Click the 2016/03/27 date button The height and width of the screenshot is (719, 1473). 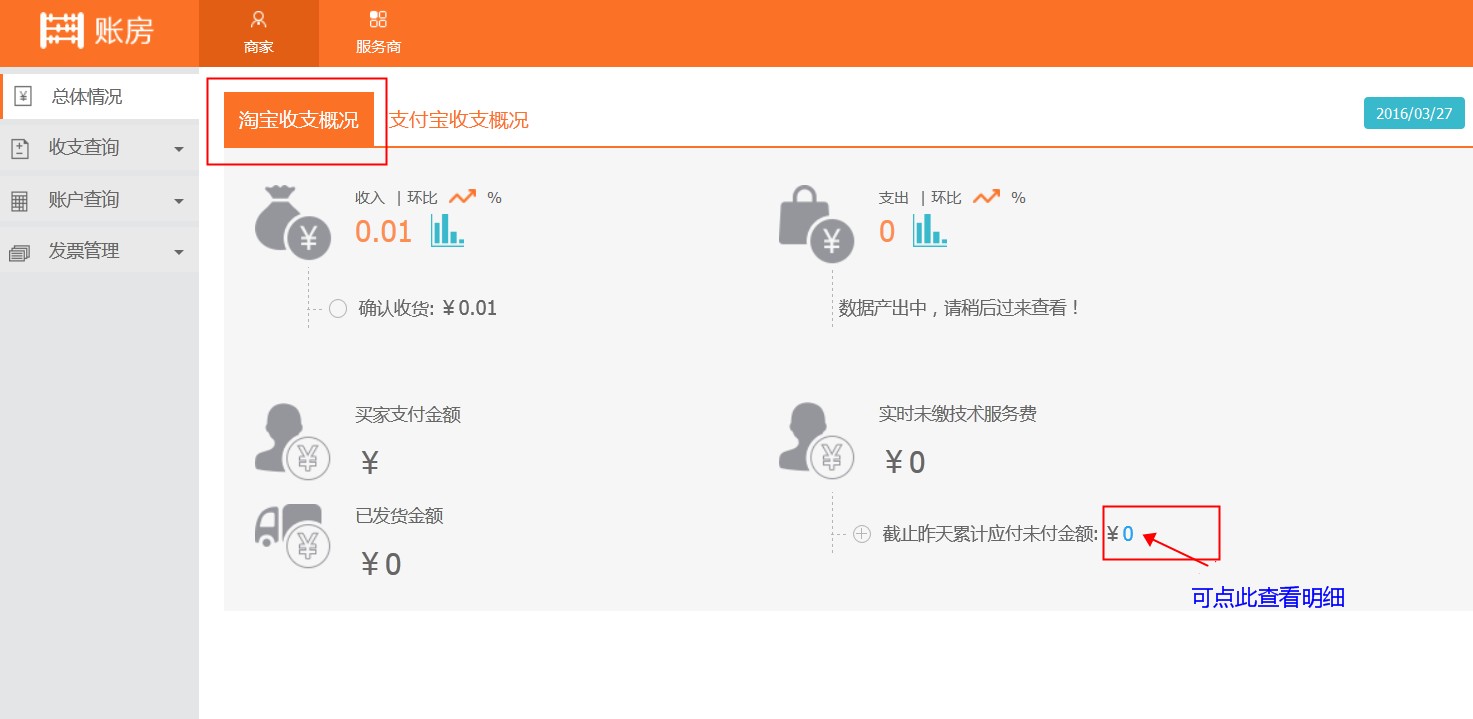point(1414,113)
